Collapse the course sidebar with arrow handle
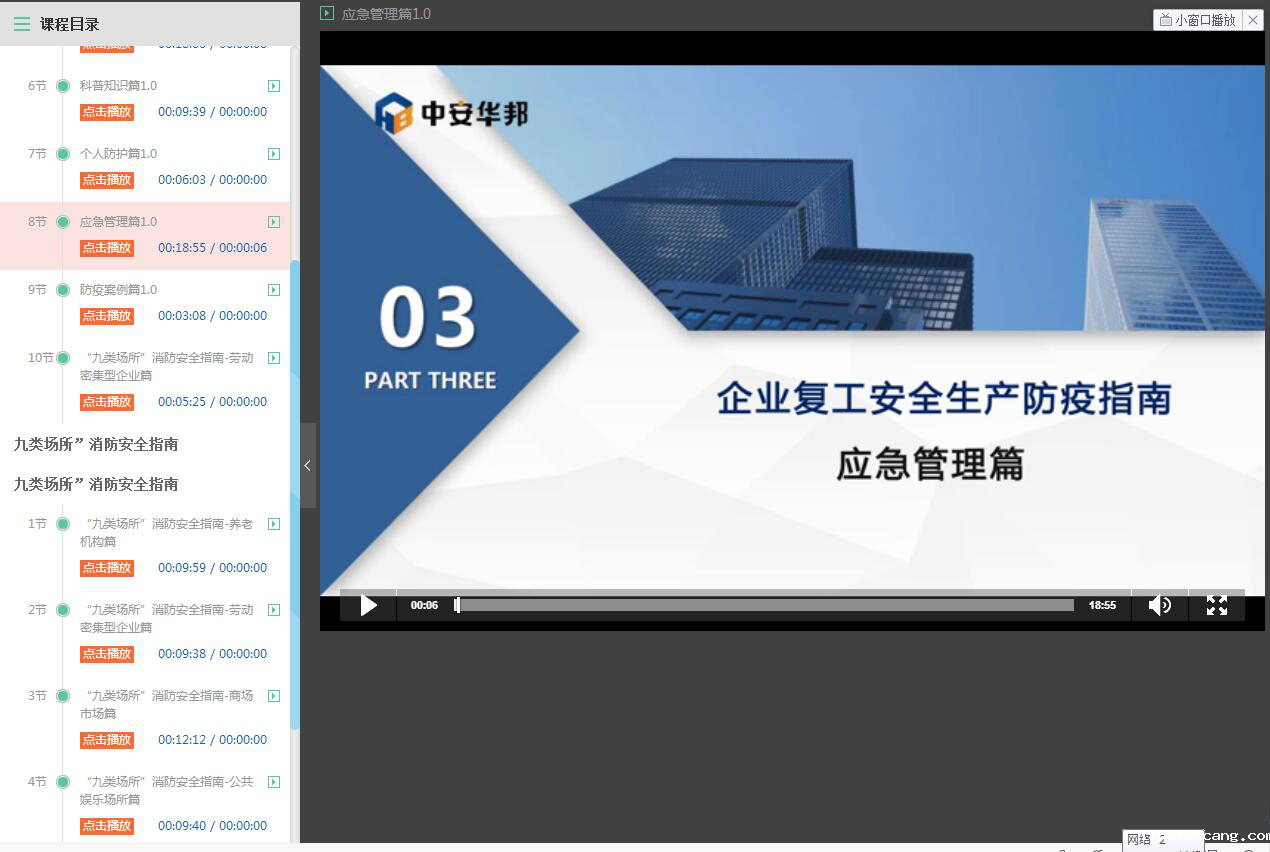The height and width of the screenshot is (852, 1270). pyautogui.click(x=307, y=465)
